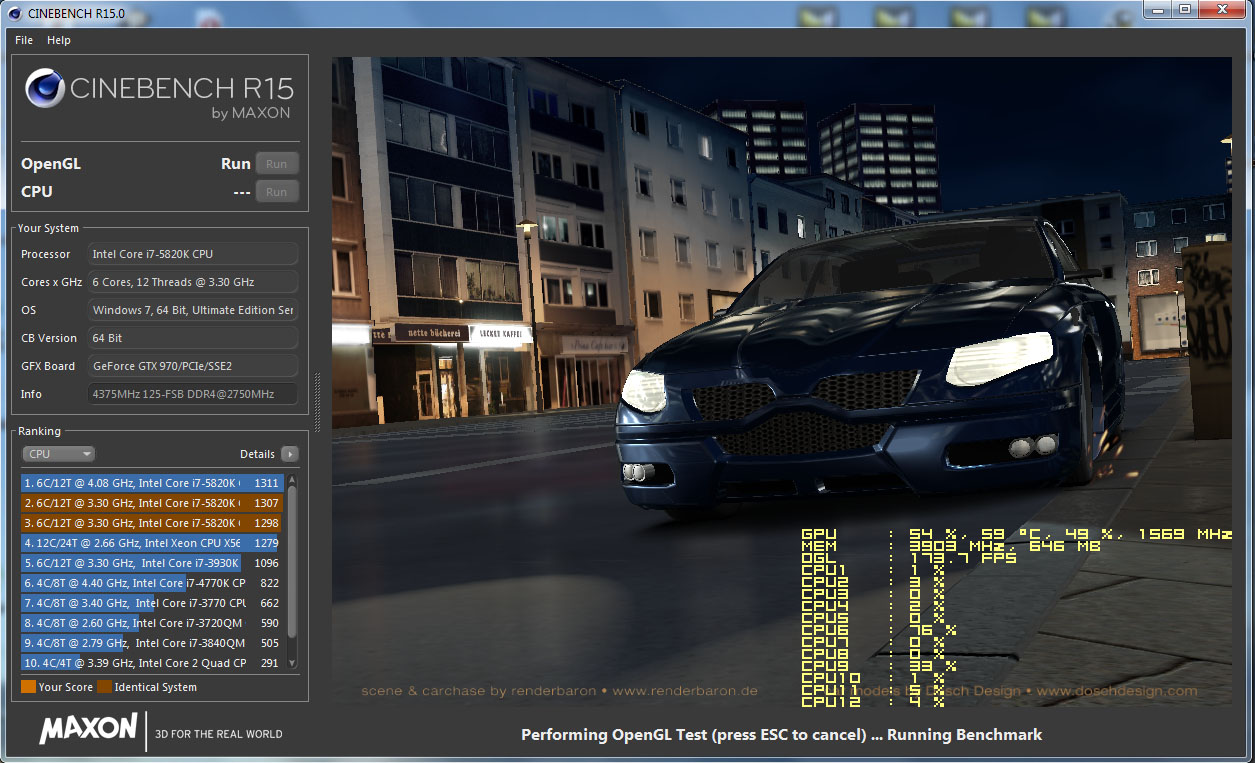Image resolution: width=1255 pixels, height=763 pixels.
Task: Select ranking row 1 with score 1311
Action: coord(152,483)
